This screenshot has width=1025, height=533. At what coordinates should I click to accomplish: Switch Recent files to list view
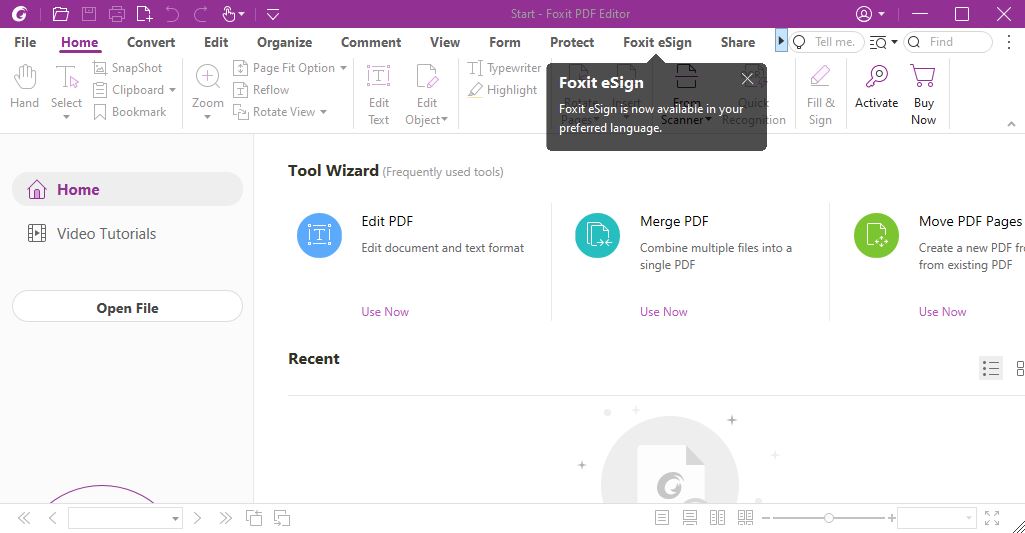click(991, 369)
